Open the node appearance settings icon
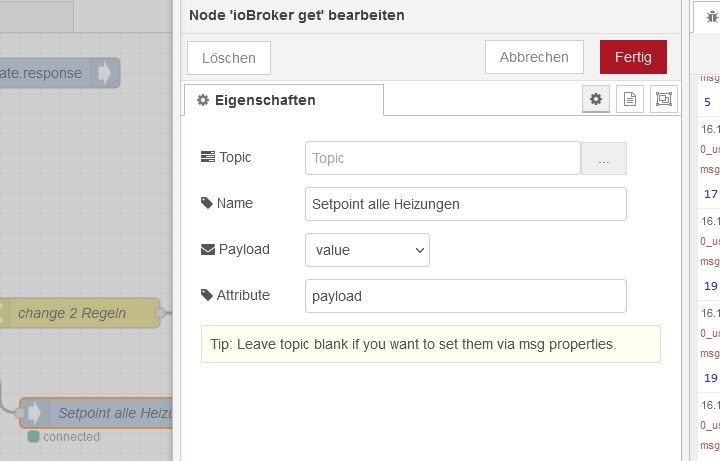Image resolution: width=720 pixels, height=461 pixels. [662, 99]
